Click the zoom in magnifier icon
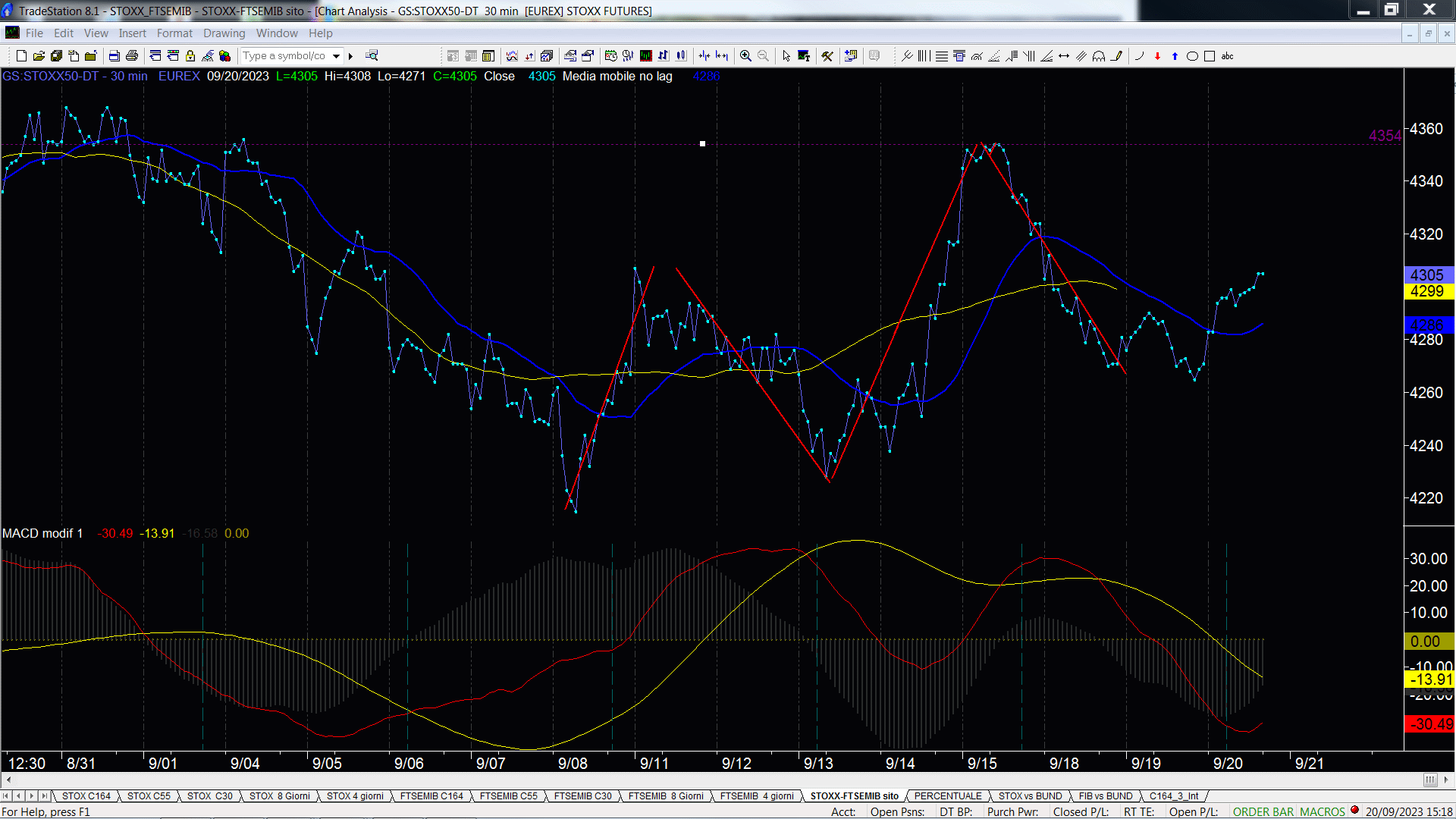This screenshot has width=1456, height=819. tap(745, 56)
